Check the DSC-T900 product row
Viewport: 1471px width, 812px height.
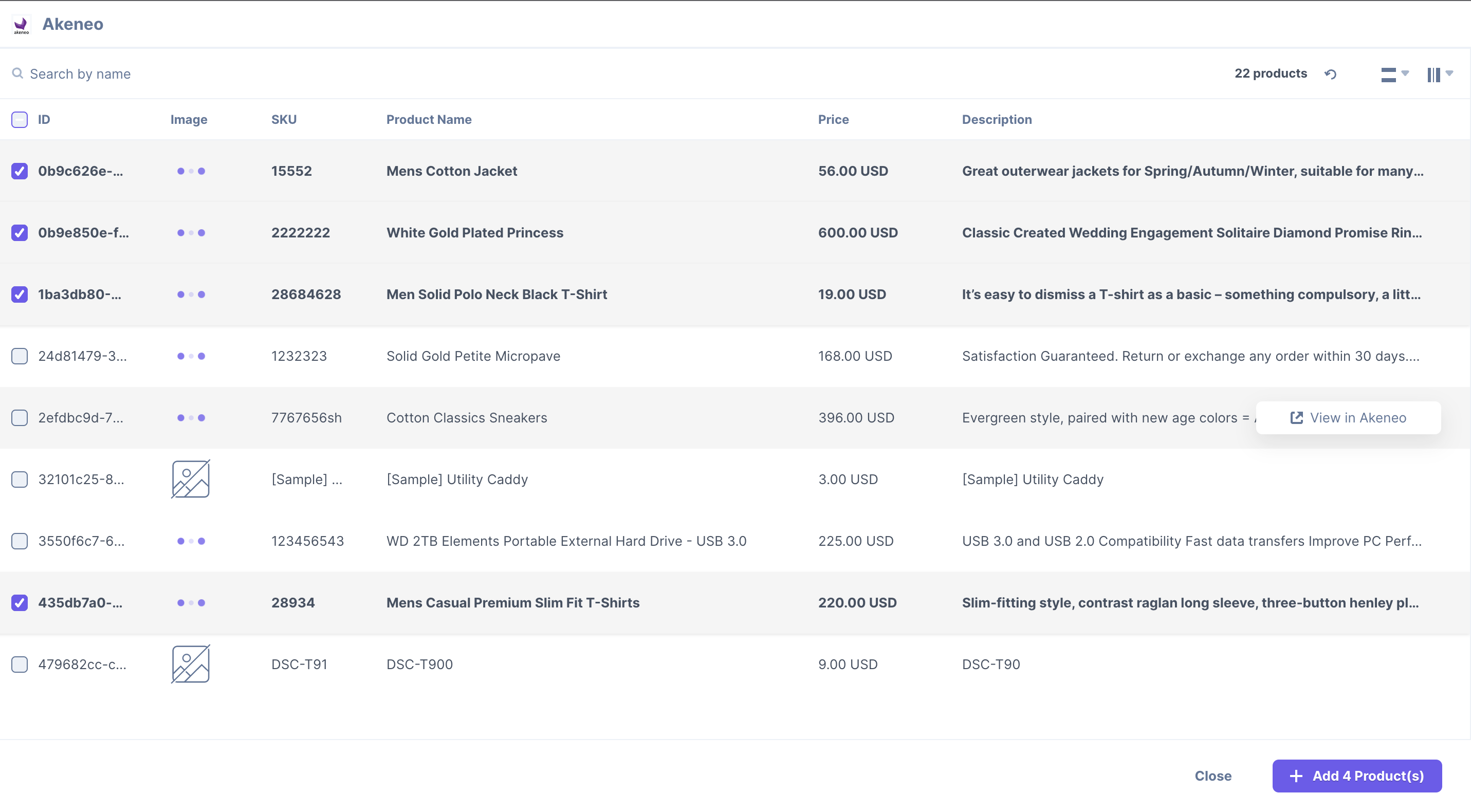[x=20, y=664]
